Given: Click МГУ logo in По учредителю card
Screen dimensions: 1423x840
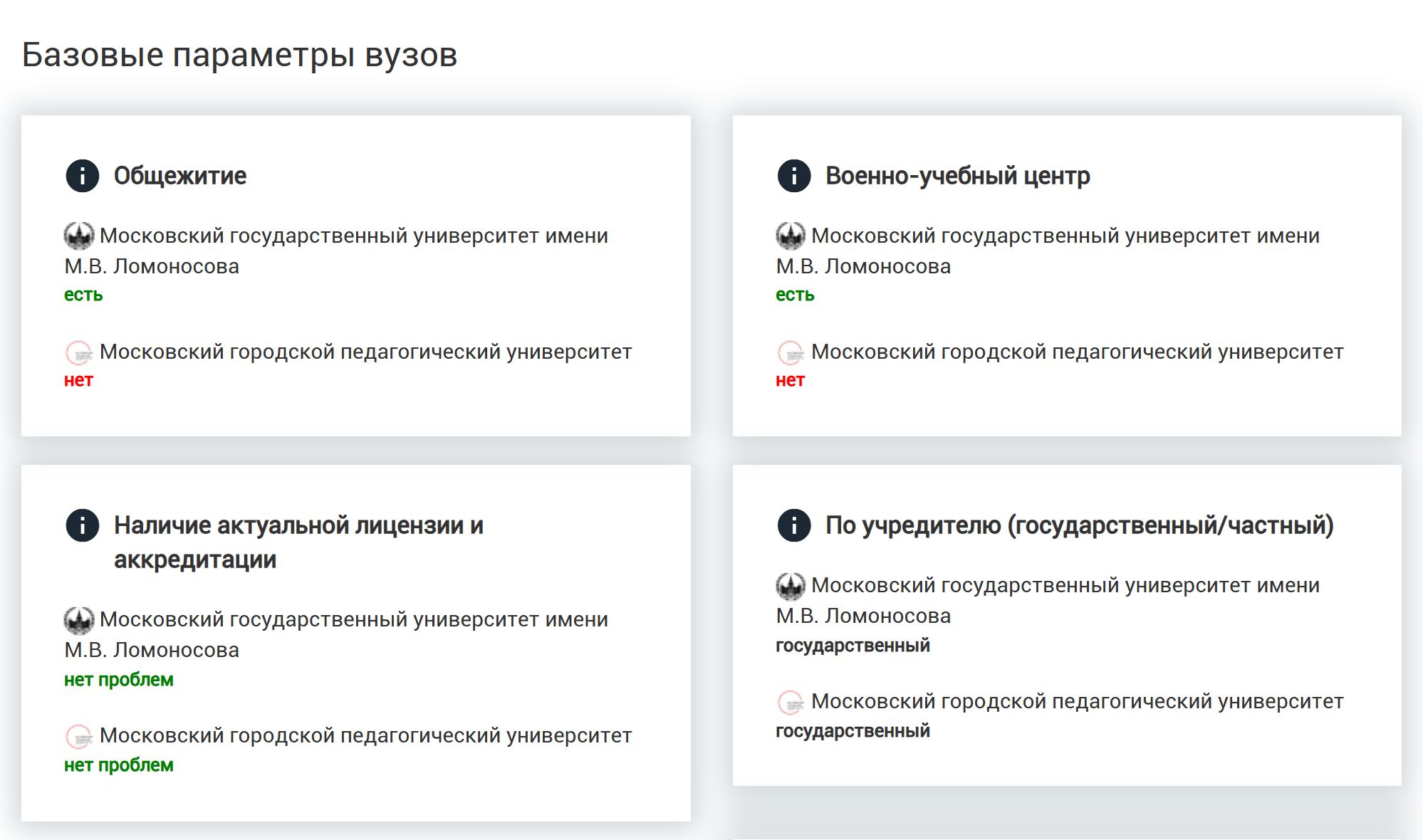Looking at the screenshot, I should [791, 585].
